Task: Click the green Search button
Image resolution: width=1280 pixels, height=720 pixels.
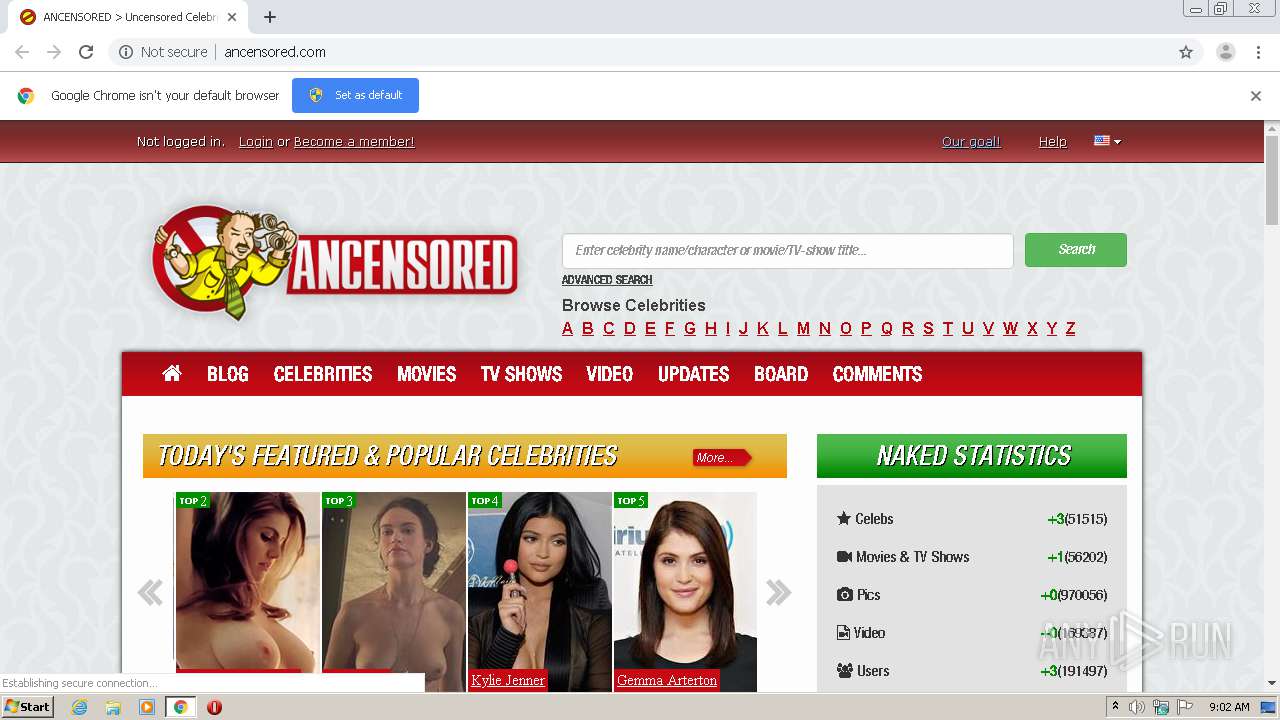Action: pos(1076,250)
